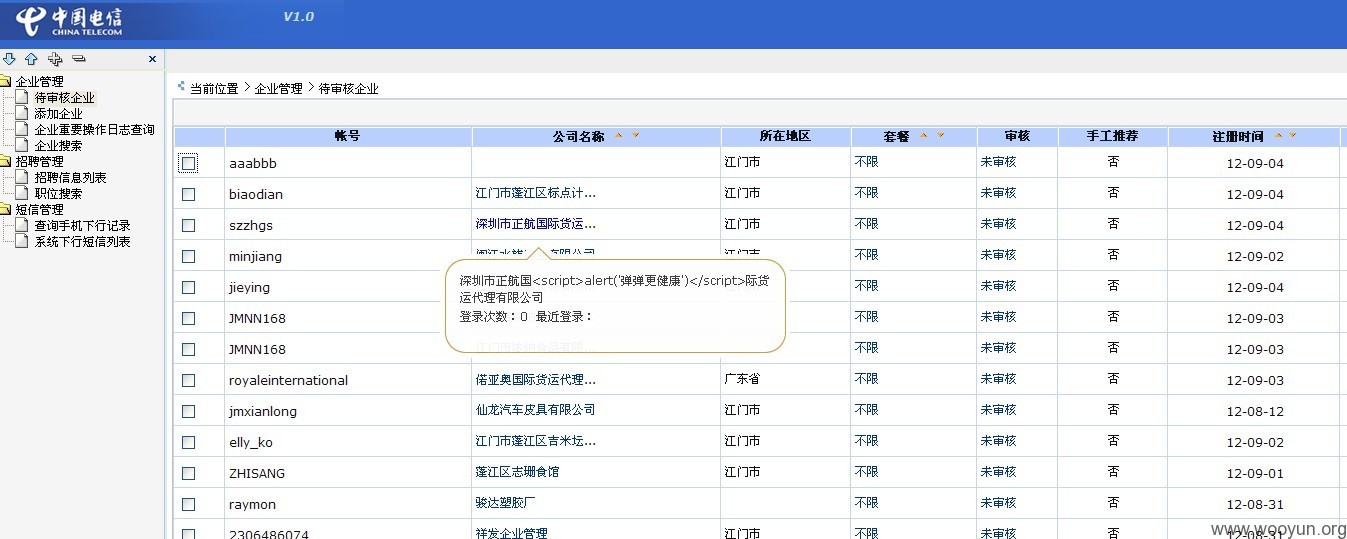Click account name royaleinternational
This screenshot has width=1347, height=539.
click(x=288, y=380)
